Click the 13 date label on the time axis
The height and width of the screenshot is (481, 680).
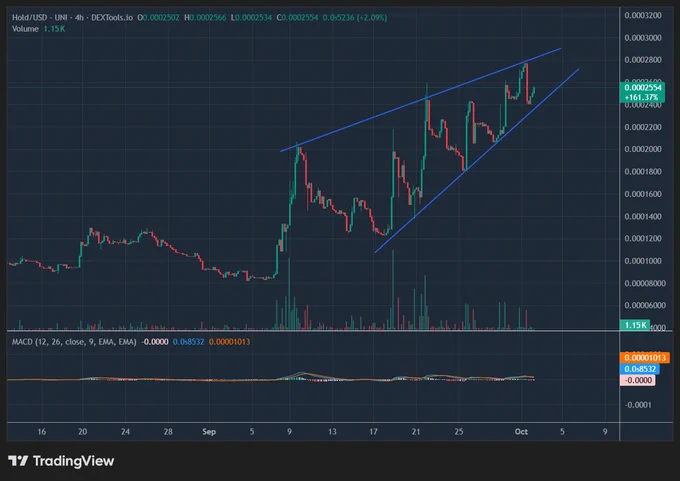(x=332, y=432)
